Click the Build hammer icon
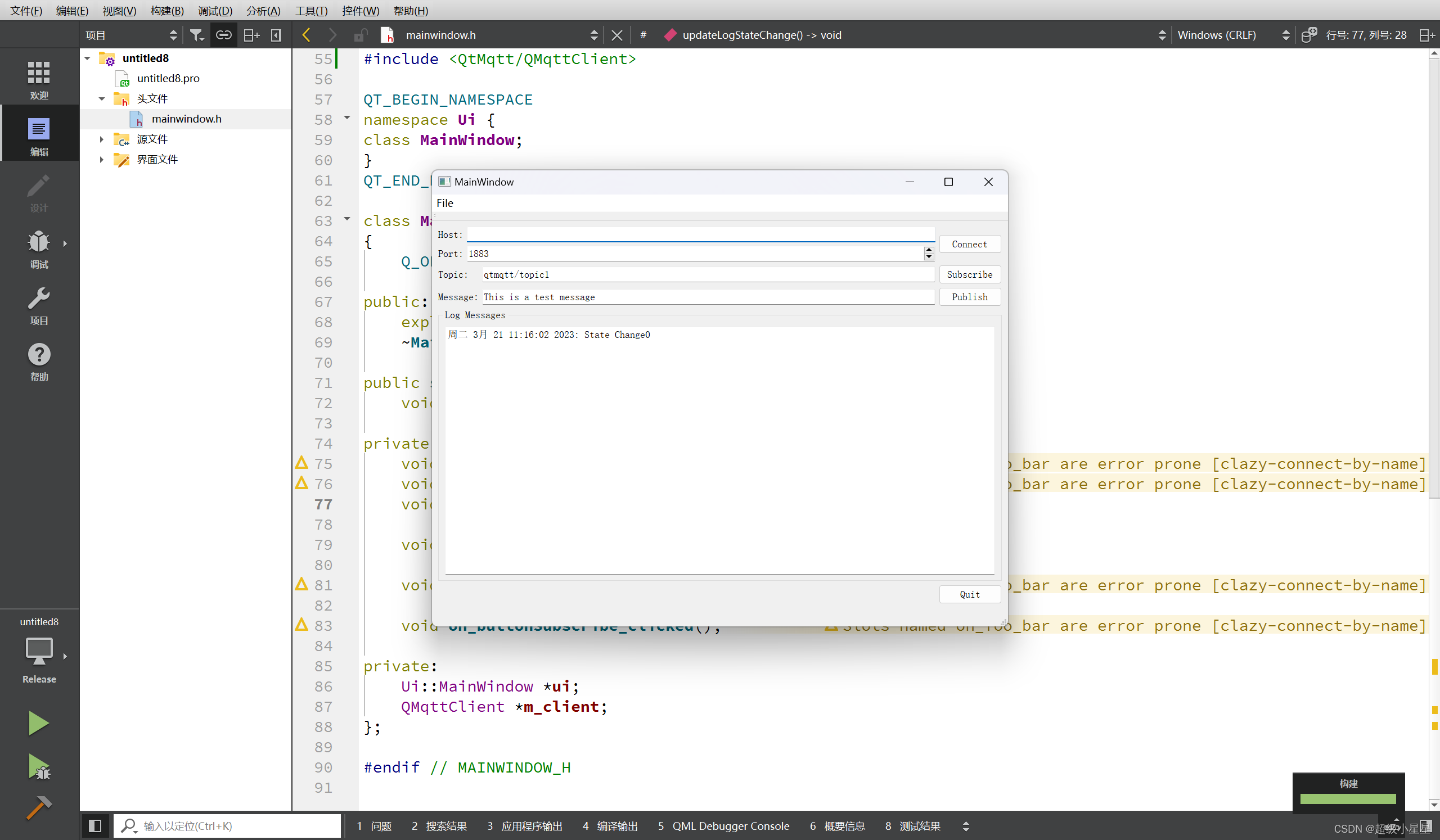 pyautogui.click(x=39, y=807)
